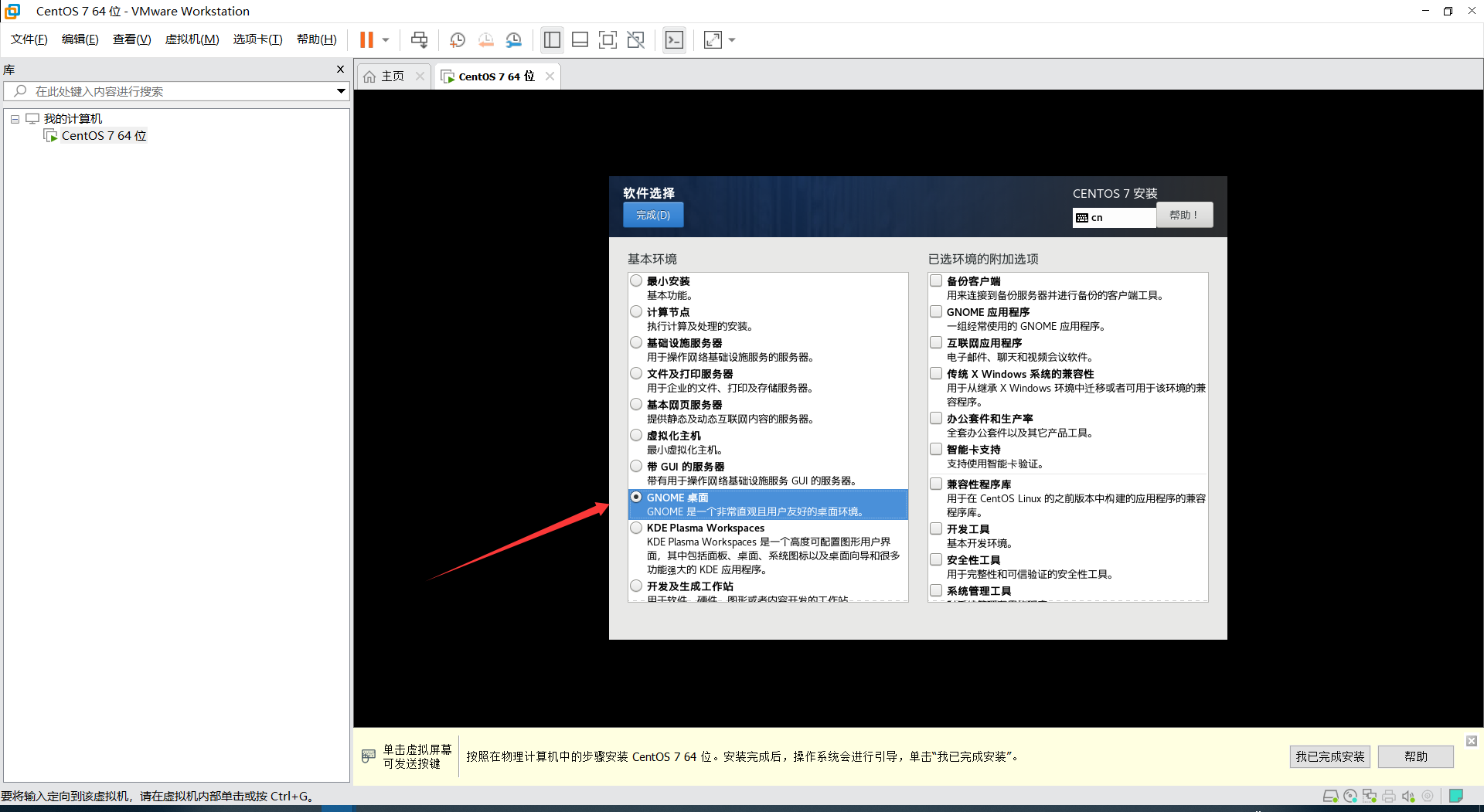Select the 带 GUI 的服务器 radio button
This screenshot has width=1484, height=812.
[636, 466]
